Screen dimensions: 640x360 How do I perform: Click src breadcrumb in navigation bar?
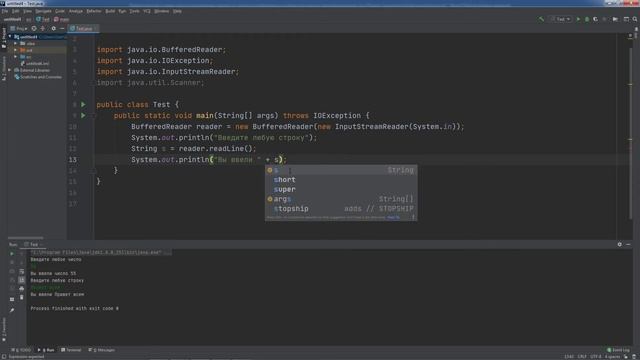[x=28, y=19]
